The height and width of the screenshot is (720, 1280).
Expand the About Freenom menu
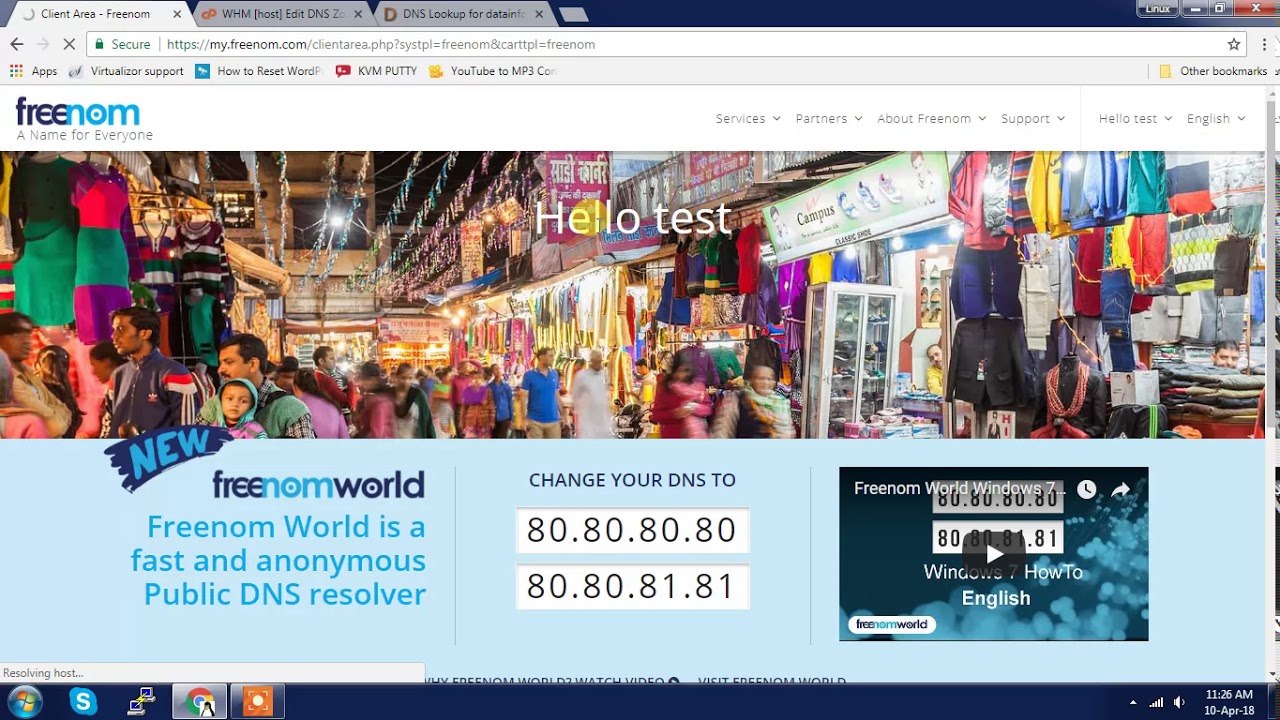coord(932,118)
